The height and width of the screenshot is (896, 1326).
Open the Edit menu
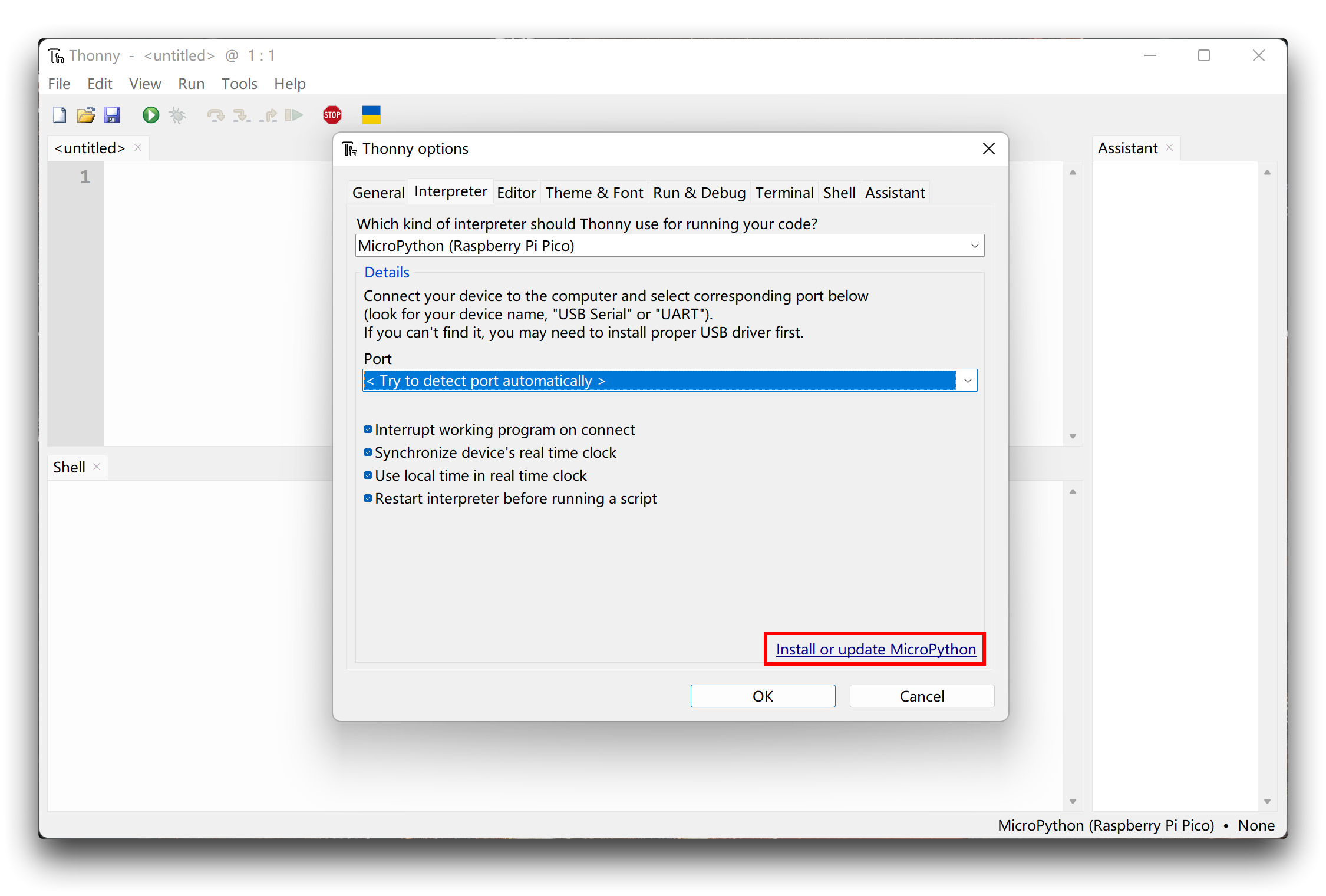tap(100, 84)
